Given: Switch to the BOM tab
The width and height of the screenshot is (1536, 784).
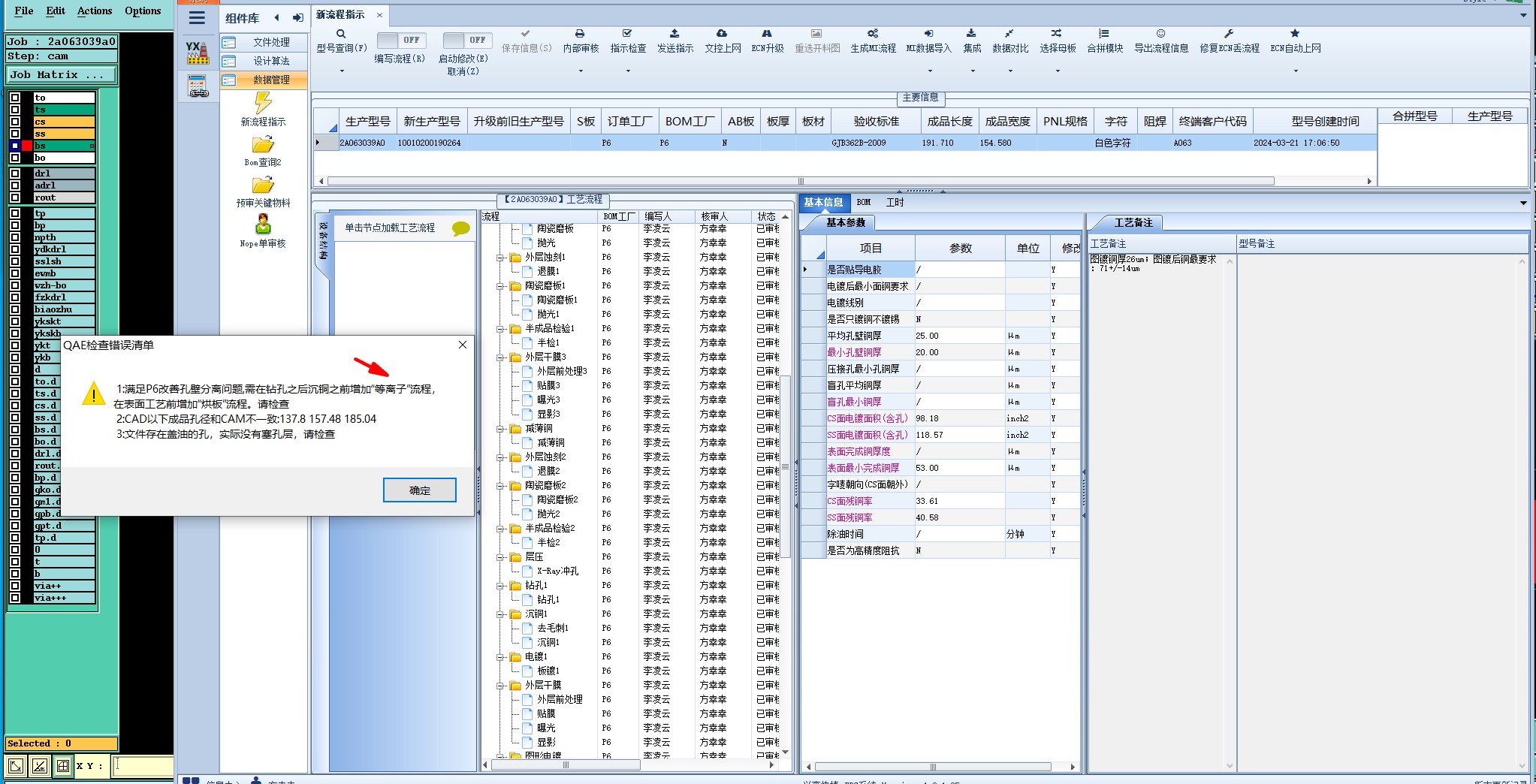Looking at the screenshot, I should tap(864, 202).
